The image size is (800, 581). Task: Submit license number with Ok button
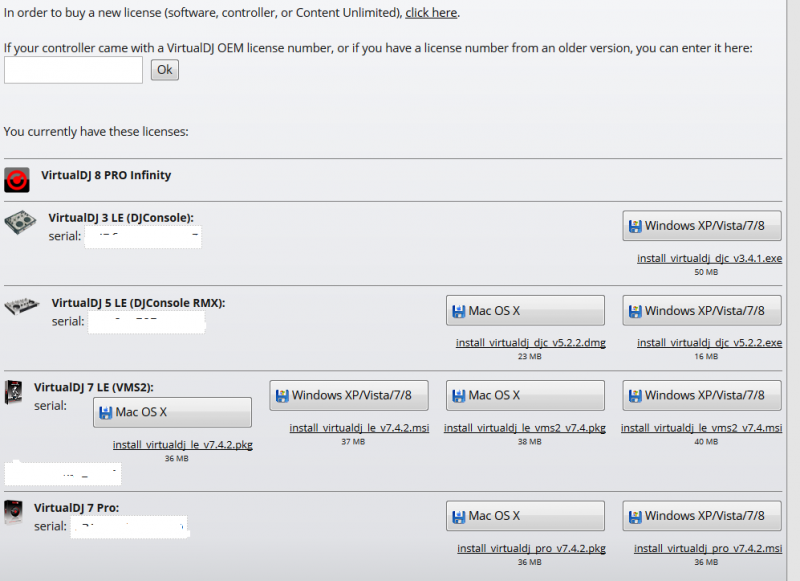[x=164, y=69]
